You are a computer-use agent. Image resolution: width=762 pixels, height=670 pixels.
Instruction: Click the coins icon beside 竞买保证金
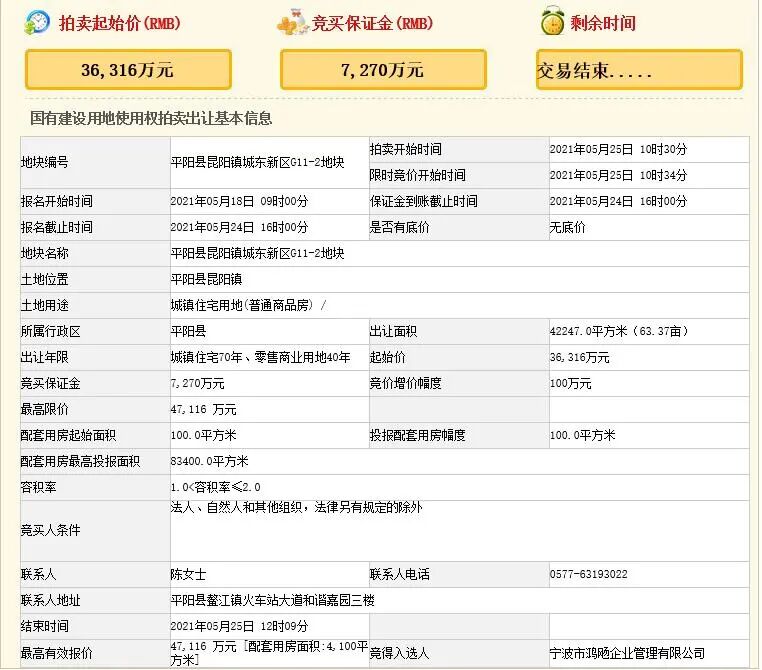pos(293,22)
